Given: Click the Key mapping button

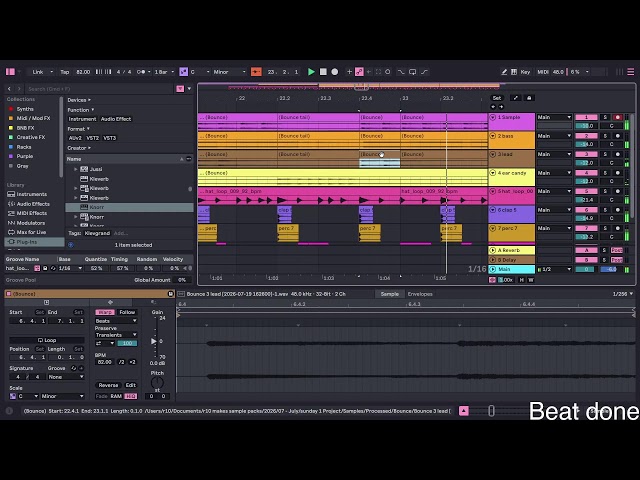Looking at the screenshot, I should [x=525, y=72].
